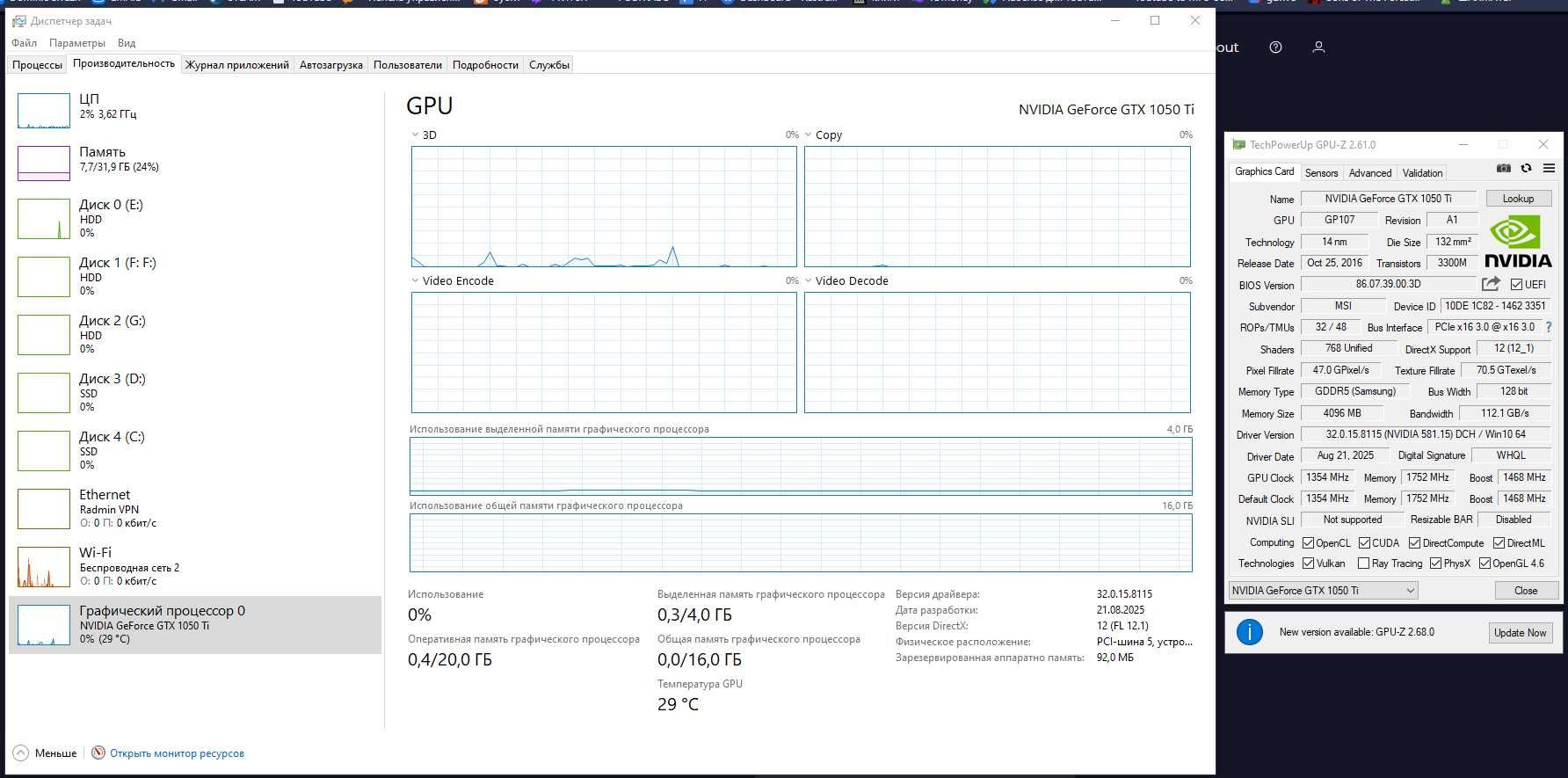Viewport: 1568px width, 778px height.
Task: Switch to the Подробности tab
Action: point(485,64)
